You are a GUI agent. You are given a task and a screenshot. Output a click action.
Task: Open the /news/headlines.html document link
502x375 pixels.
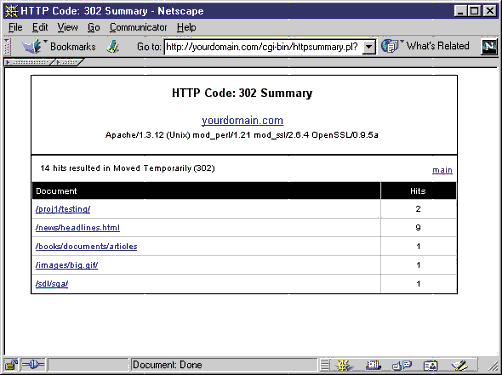77,228
